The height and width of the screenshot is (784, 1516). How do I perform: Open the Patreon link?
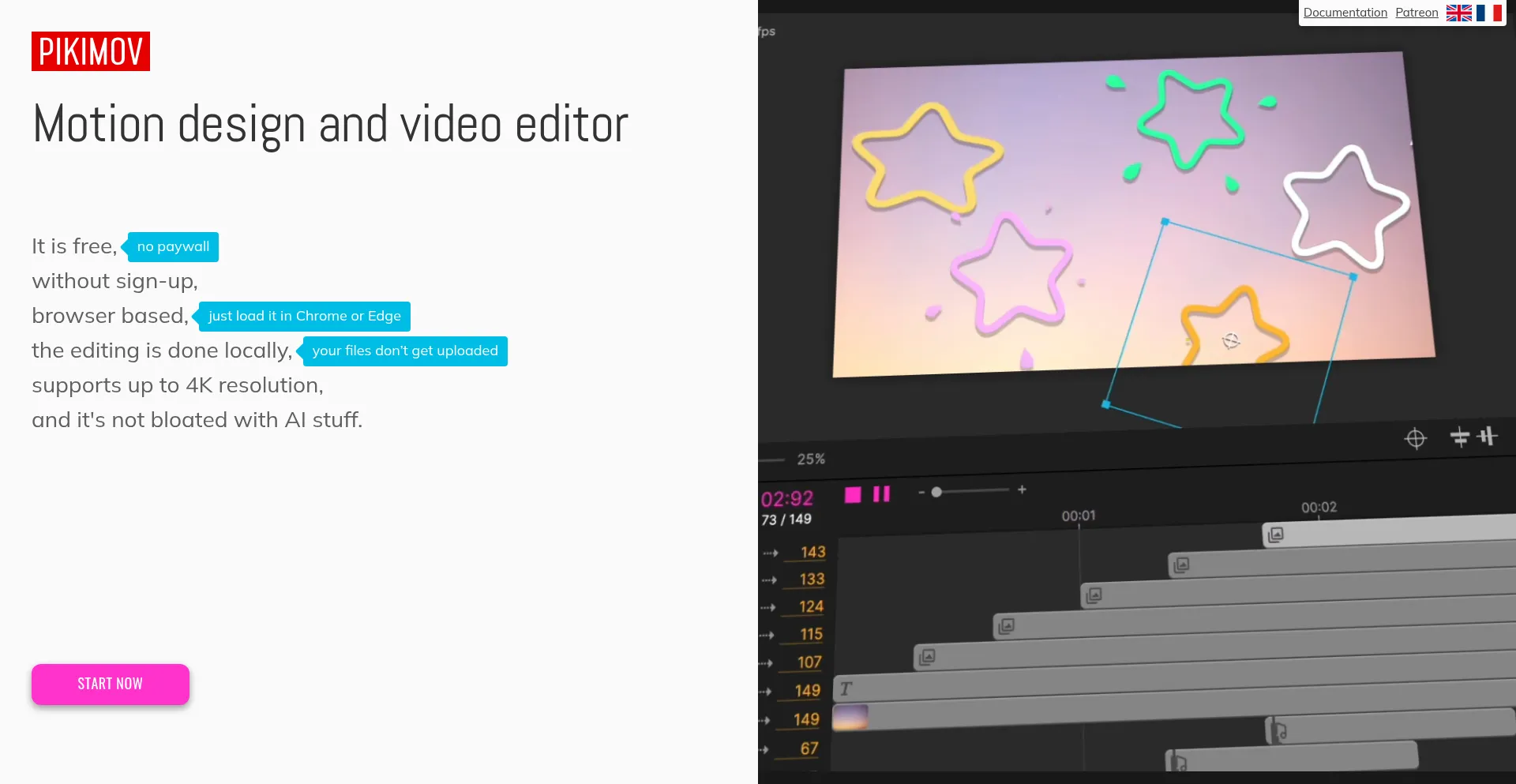point(1417,13)
